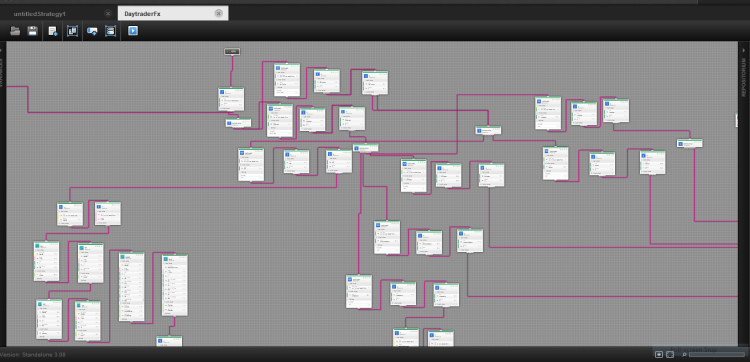Click the partially visible block at right canvas edge

pyautogui.click(x=737, y=120)
